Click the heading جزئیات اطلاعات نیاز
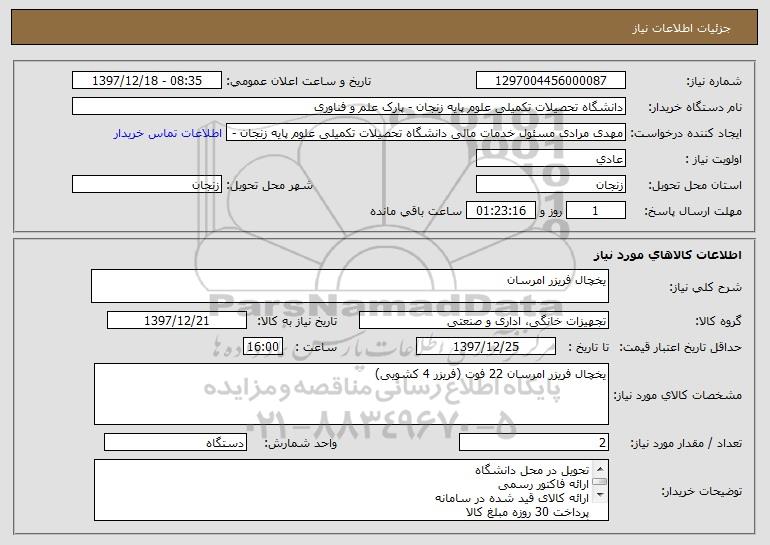Screen dimensions: 770x545 pos(681,28)
